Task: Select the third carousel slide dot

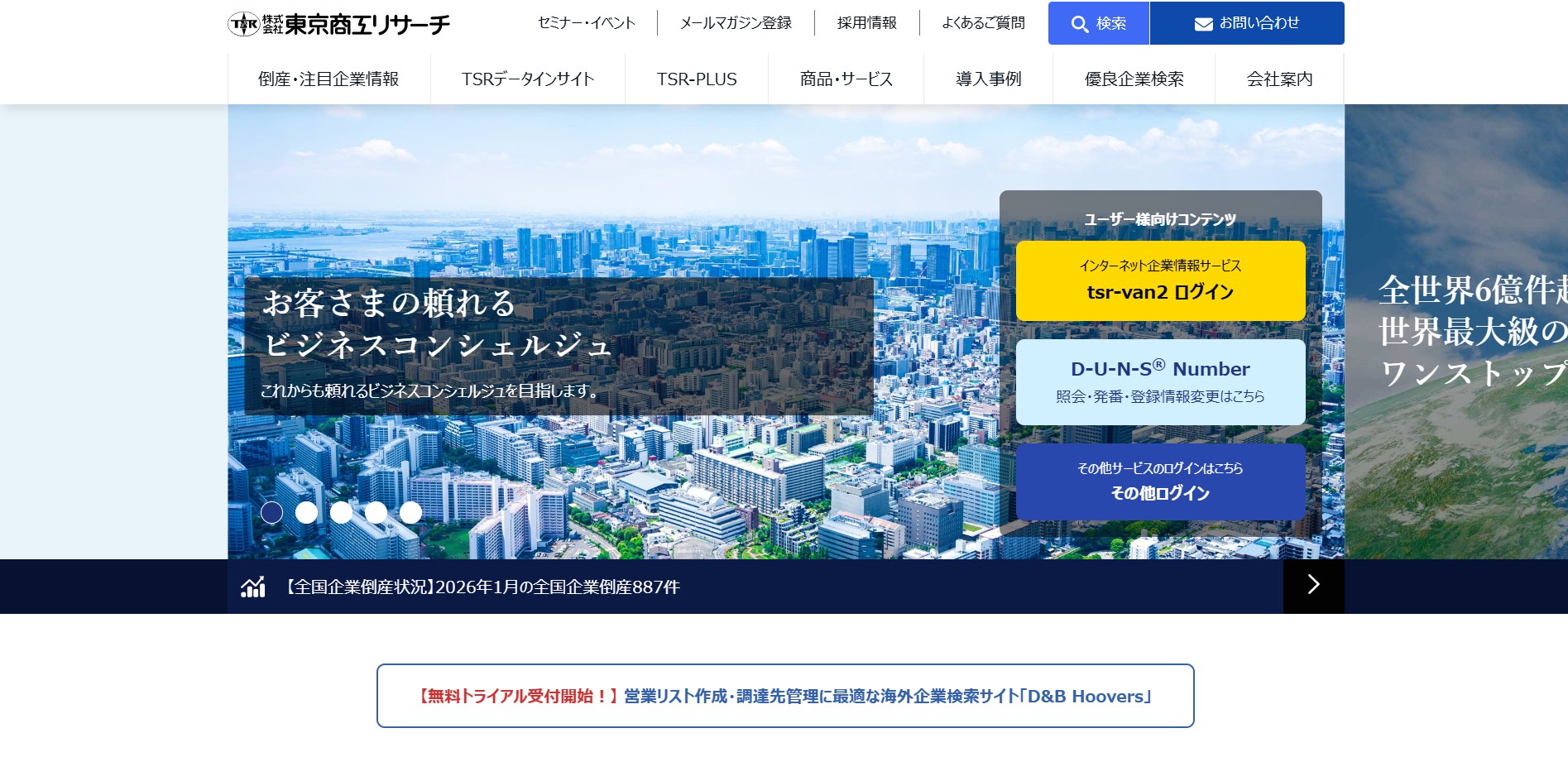Action: tap(342, 513)
